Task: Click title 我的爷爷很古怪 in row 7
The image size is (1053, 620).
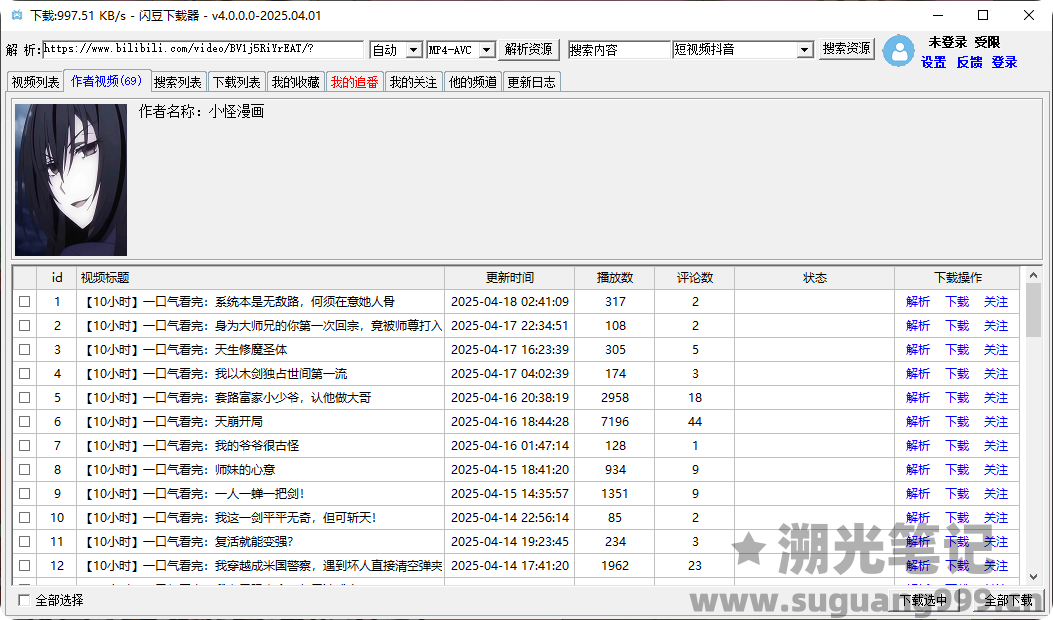Action: tap(257, 445)
